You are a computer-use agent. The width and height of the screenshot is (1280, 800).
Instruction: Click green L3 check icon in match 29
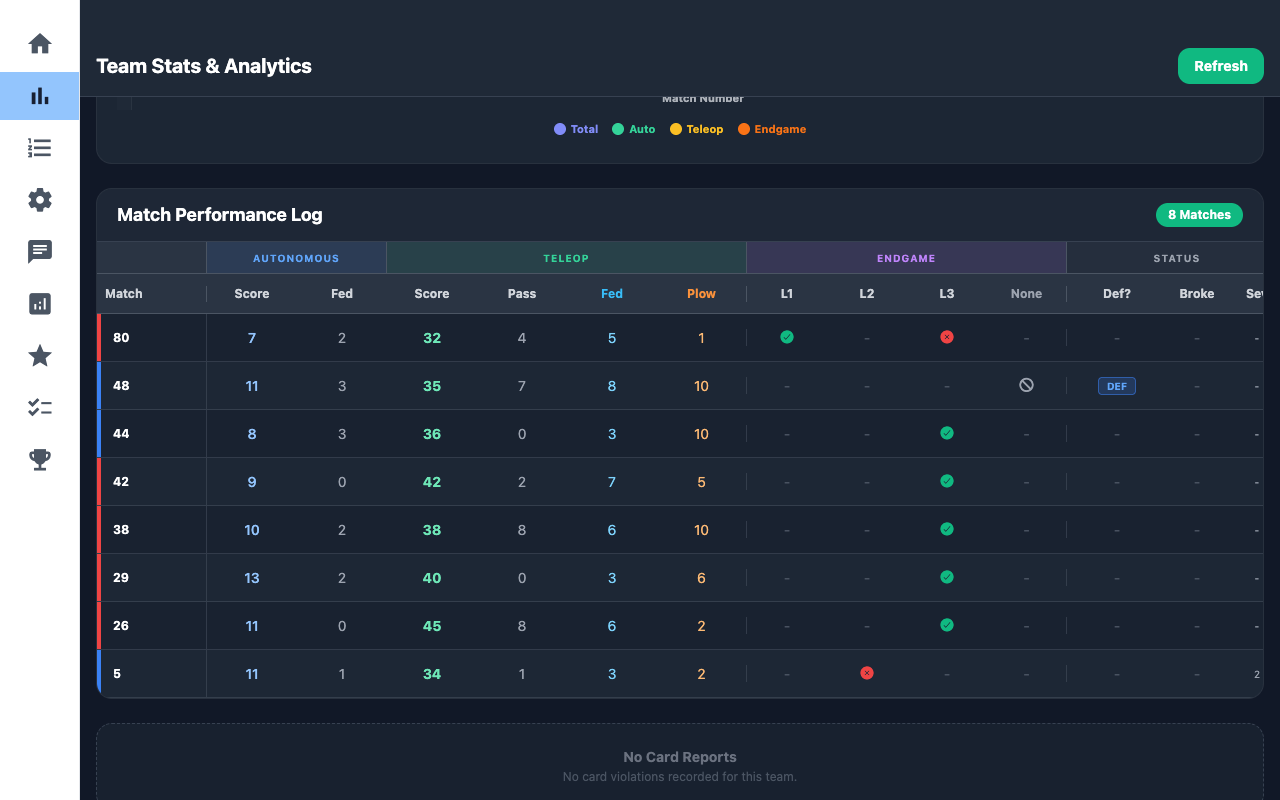tap(947, 577)
